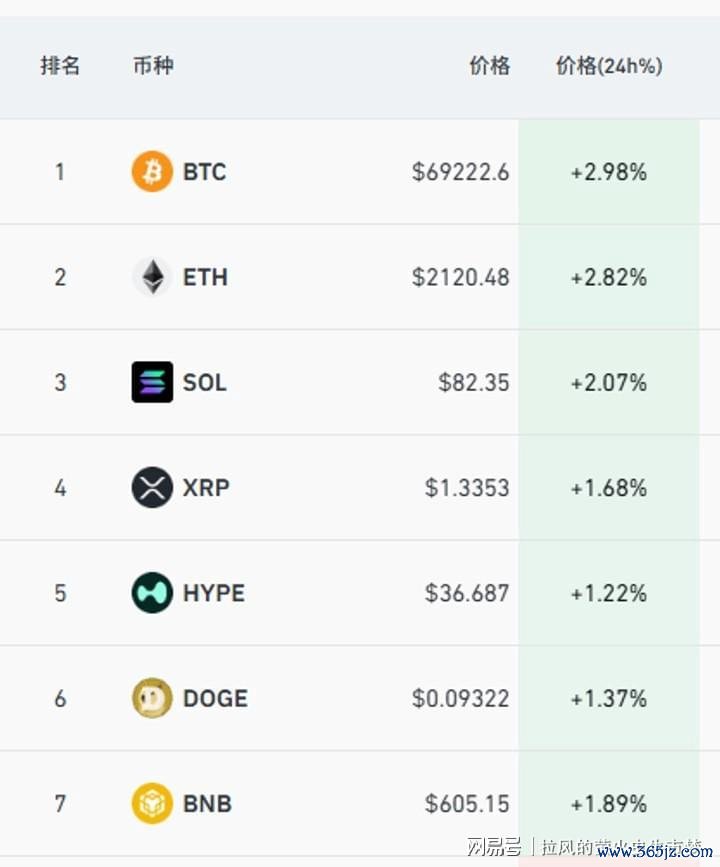720x867 pixels.
Task: Select the SOL price $82.35 cell
Action: coord(473,383)
